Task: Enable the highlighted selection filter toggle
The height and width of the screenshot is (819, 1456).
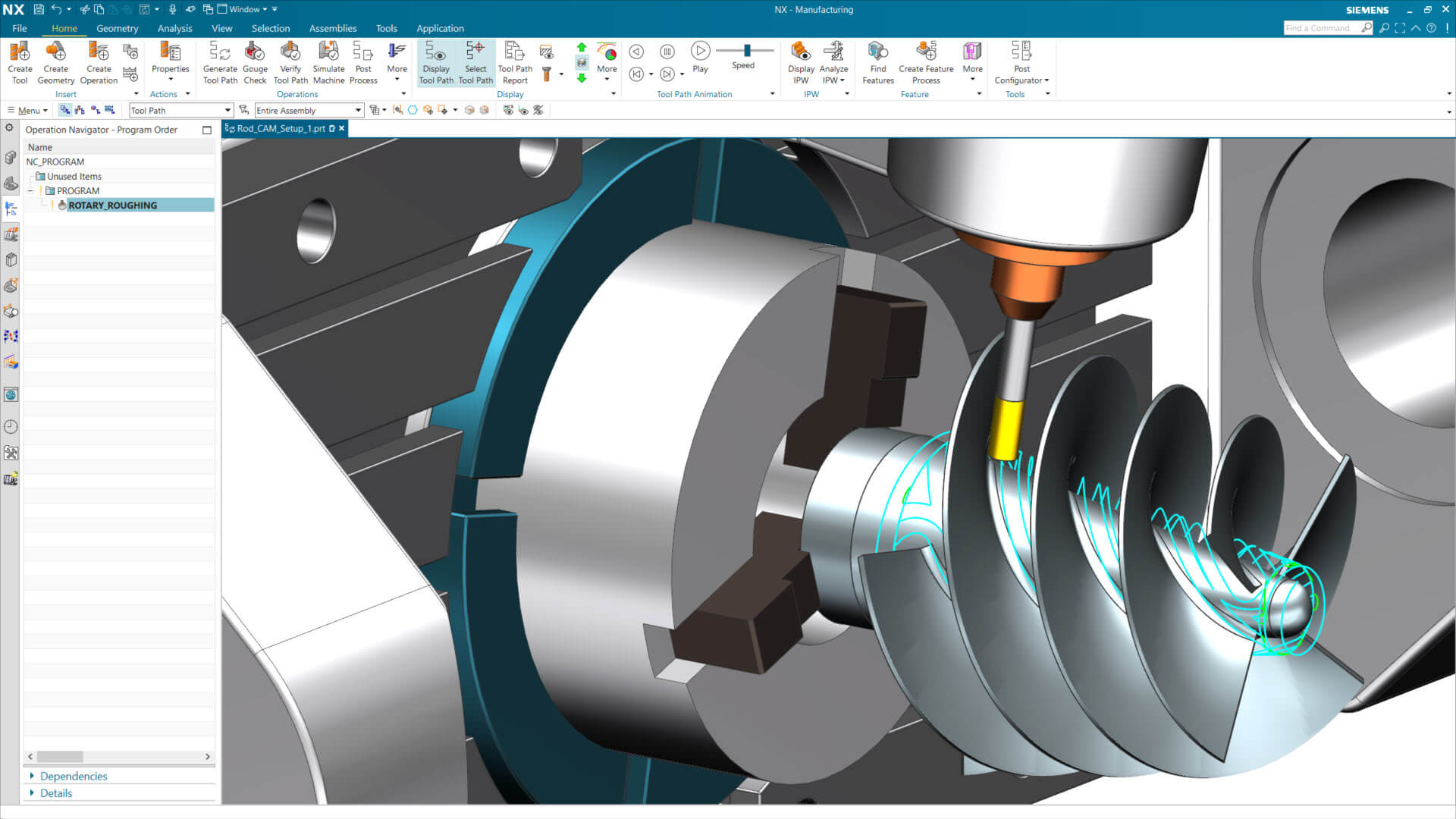Action: (x=65, y=110)
